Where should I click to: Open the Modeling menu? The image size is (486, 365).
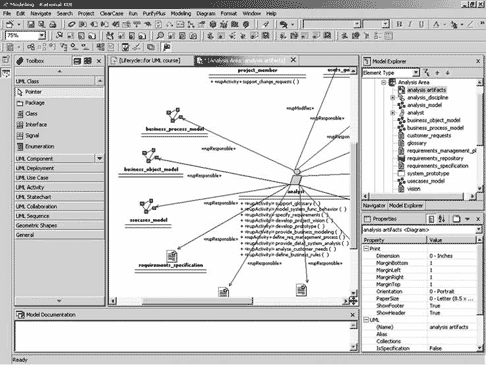[x=181, y=14]
